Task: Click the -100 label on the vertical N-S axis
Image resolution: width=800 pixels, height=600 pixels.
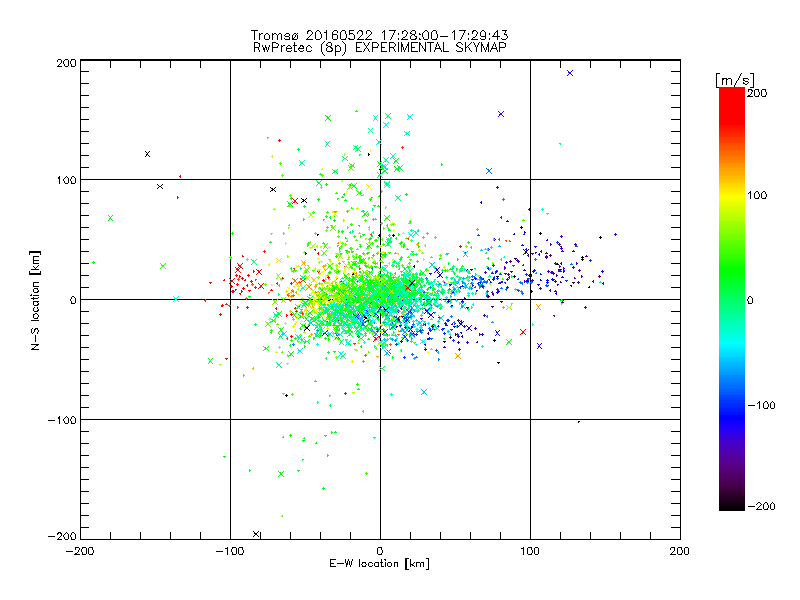Action: pyautogui.click(x=62, y=420)
